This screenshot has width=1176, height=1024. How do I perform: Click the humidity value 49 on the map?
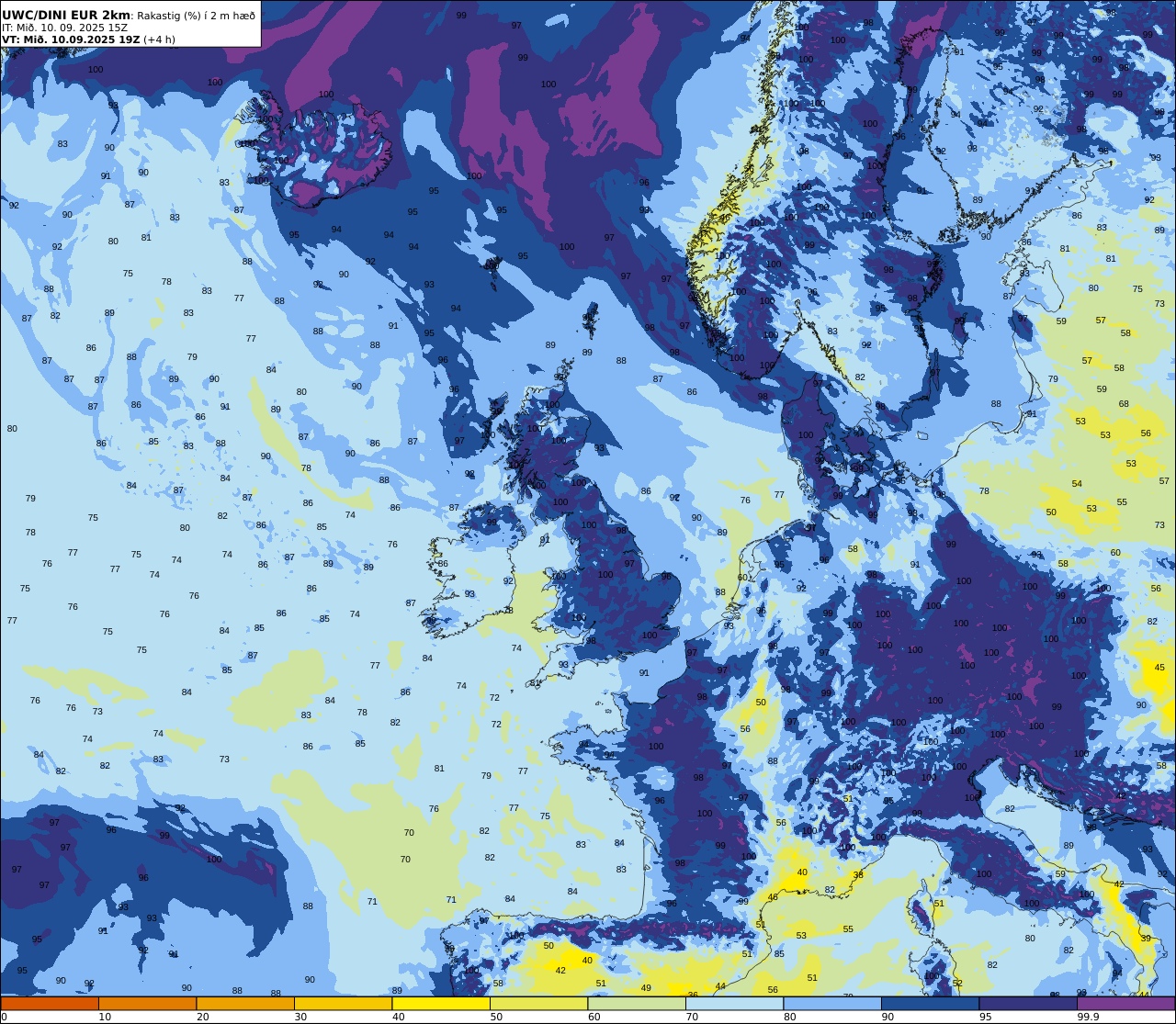(646, 988)
